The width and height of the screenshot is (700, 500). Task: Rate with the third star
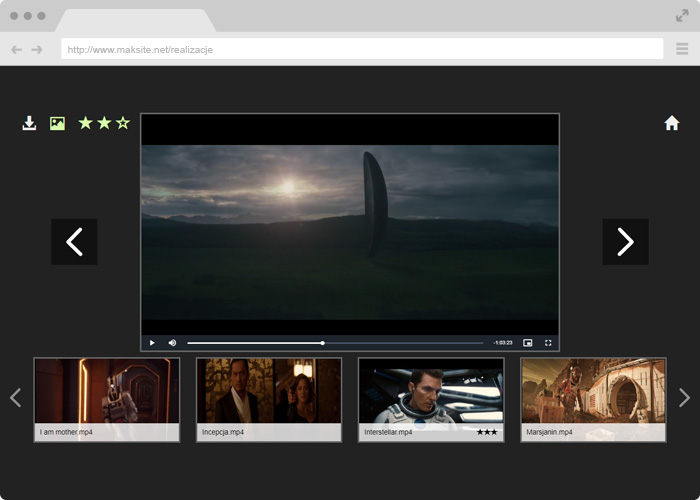point(123,123)
